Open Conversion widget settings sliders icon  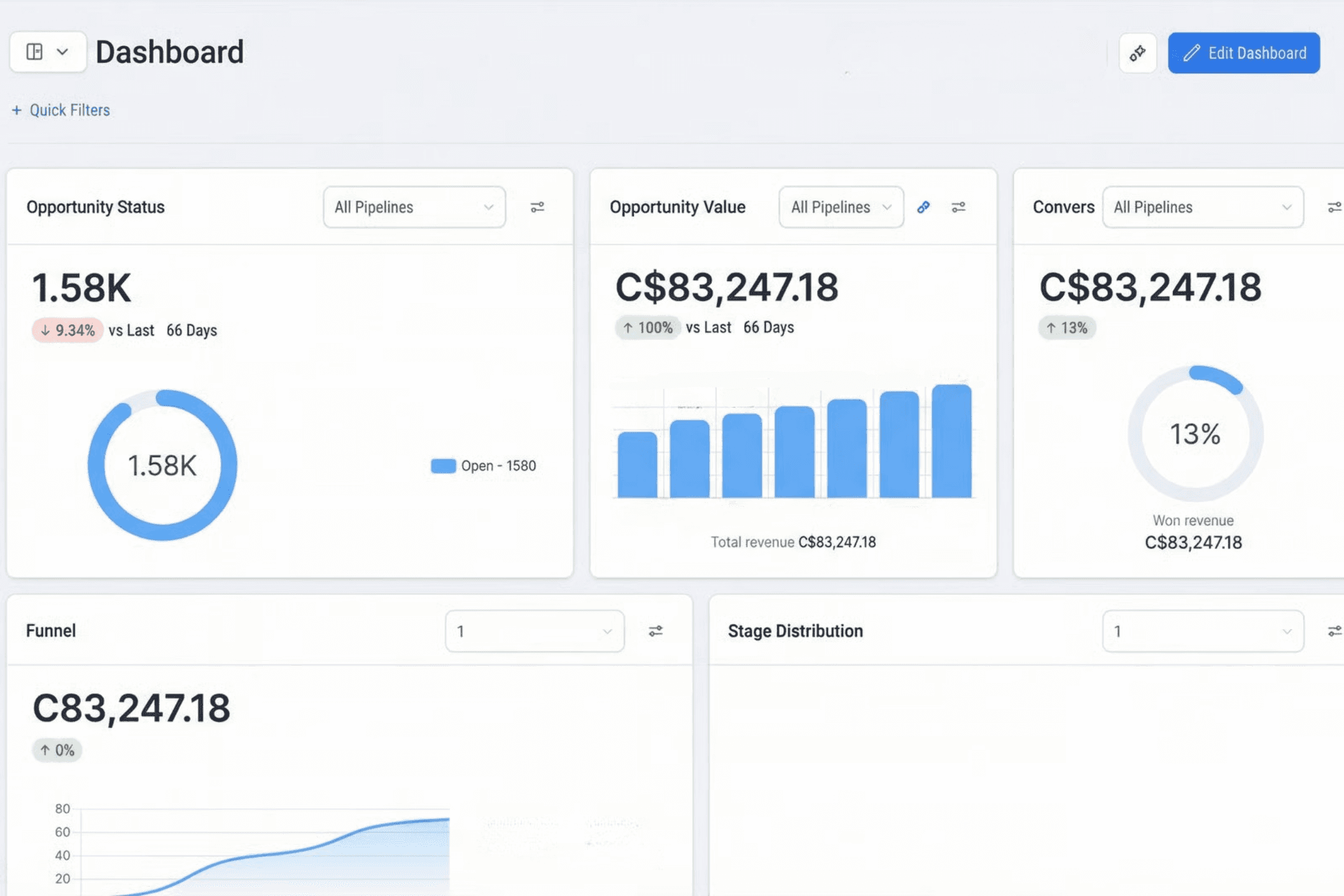(x=1334, y=207)
